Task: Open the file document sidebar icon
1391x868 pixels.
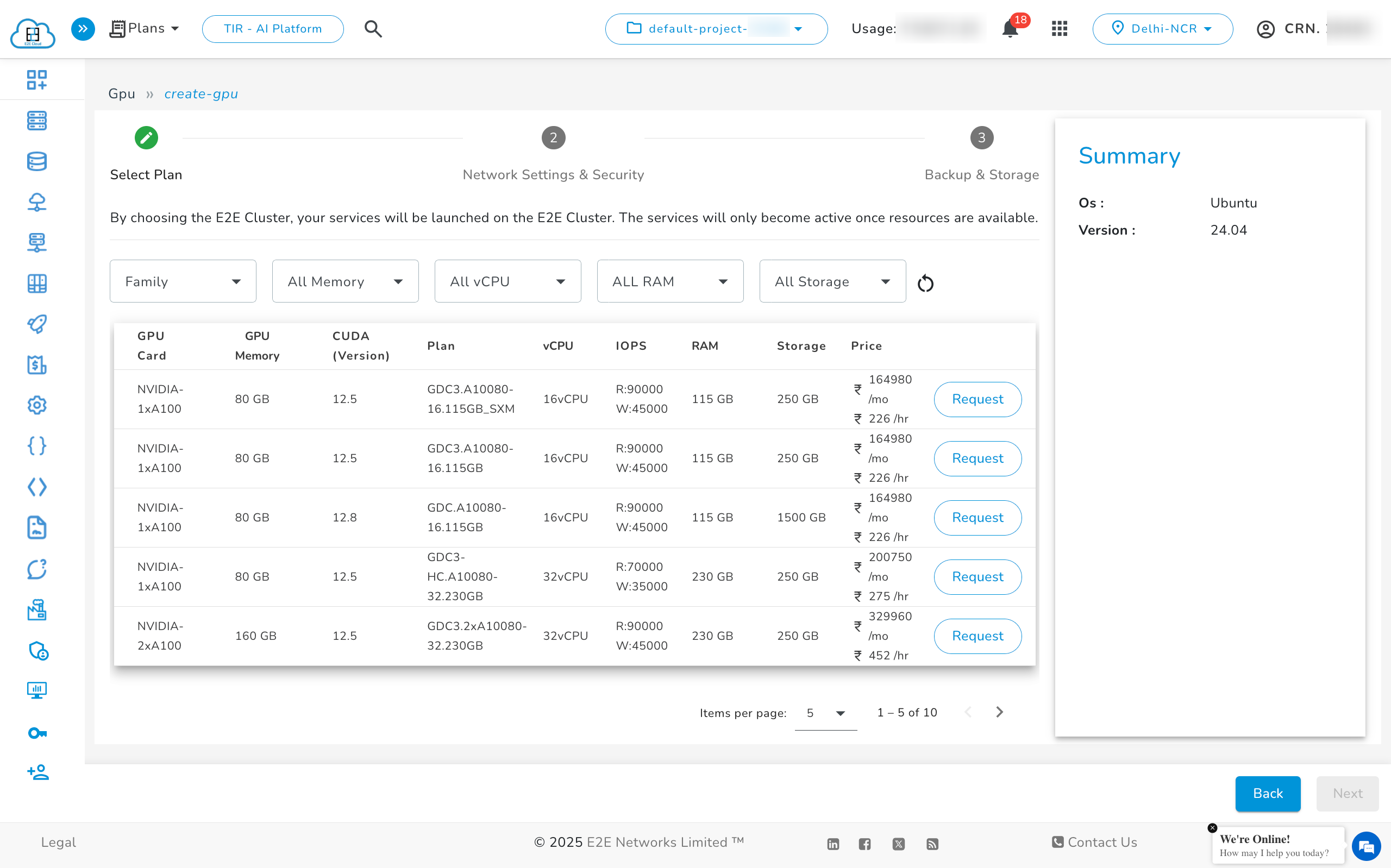Action: tap(37, 527)
